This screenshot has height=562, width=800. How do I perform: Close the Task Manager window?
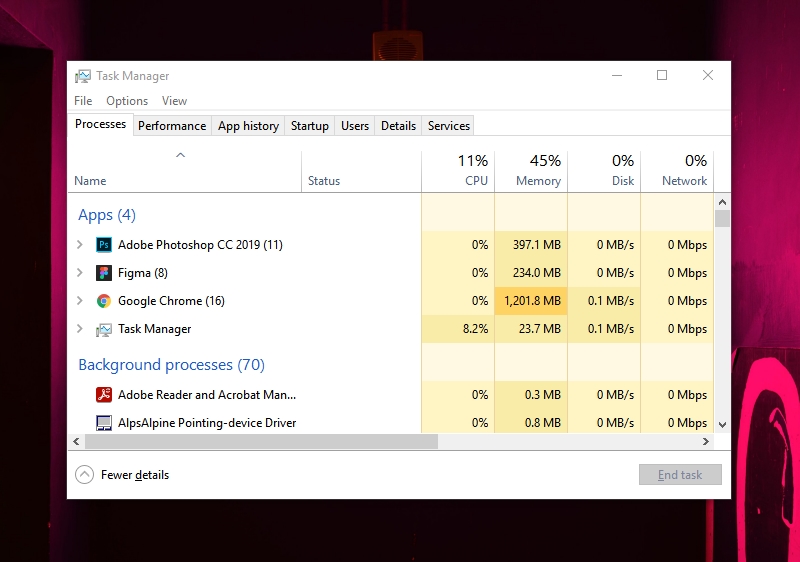[708, 75]
